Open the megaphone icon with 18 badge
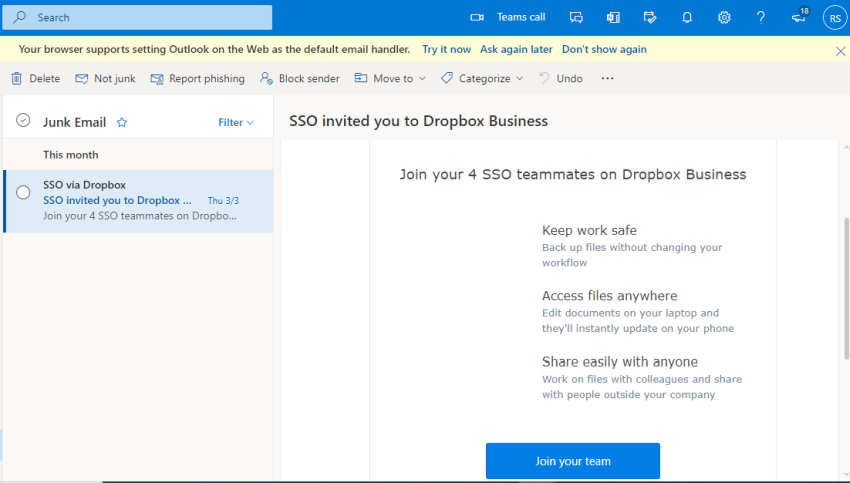 tap(800, 16)
